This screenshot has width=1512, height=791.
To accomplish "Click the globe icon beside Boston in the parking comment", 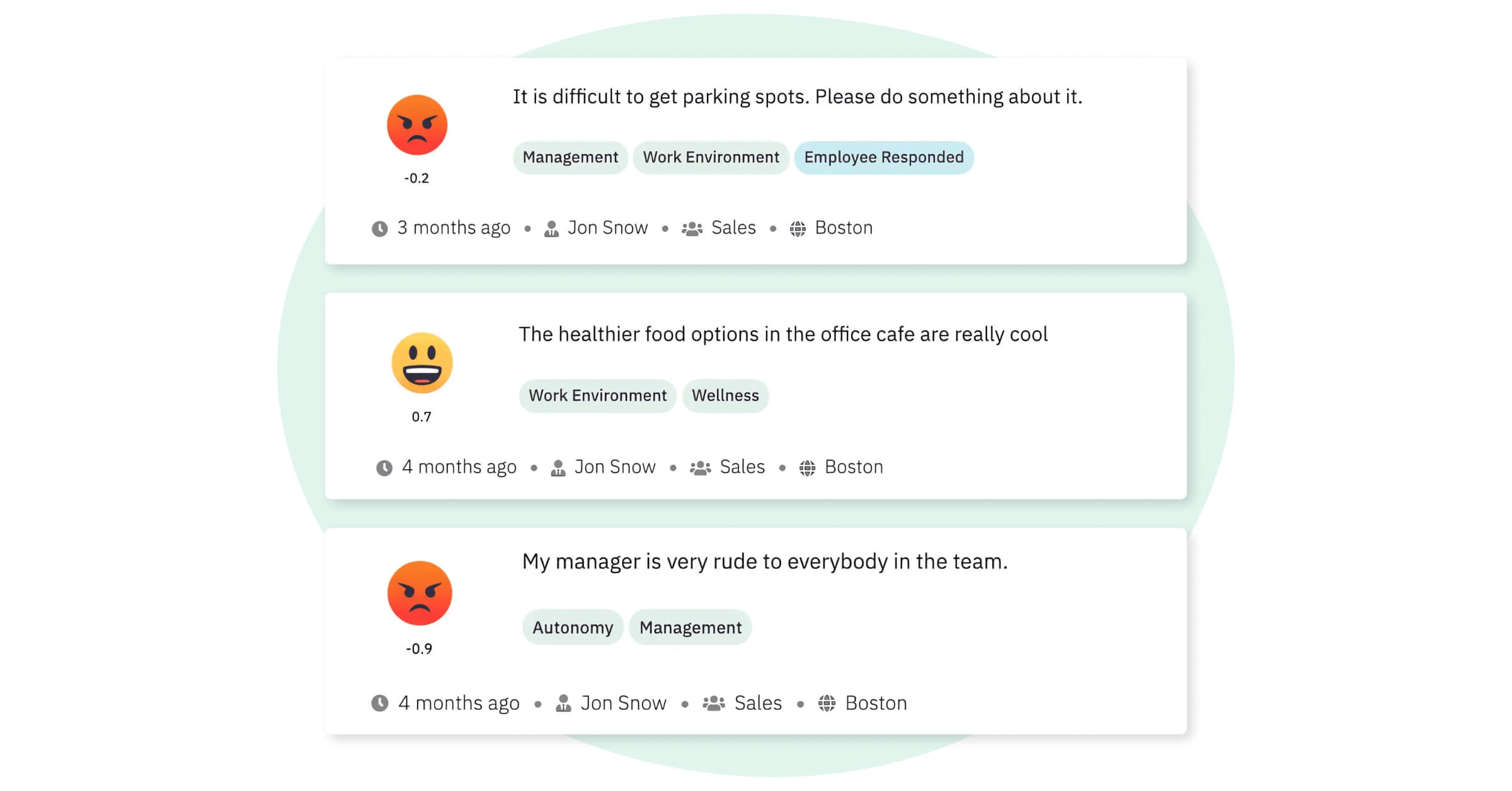I will 798,229.
